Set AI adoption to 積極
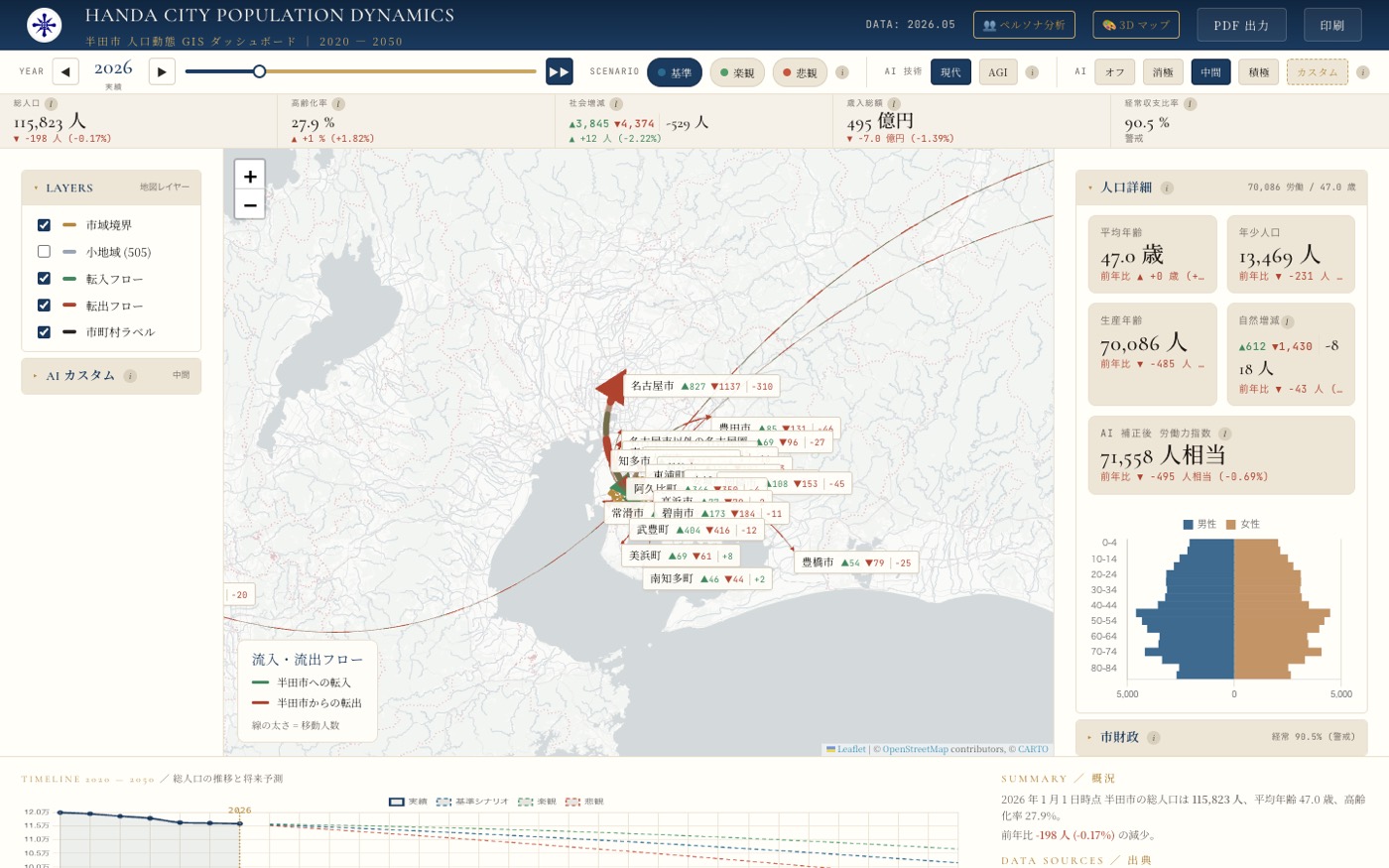The image size is (1389, 868). pyautogui.click(x=1259, y=72)
